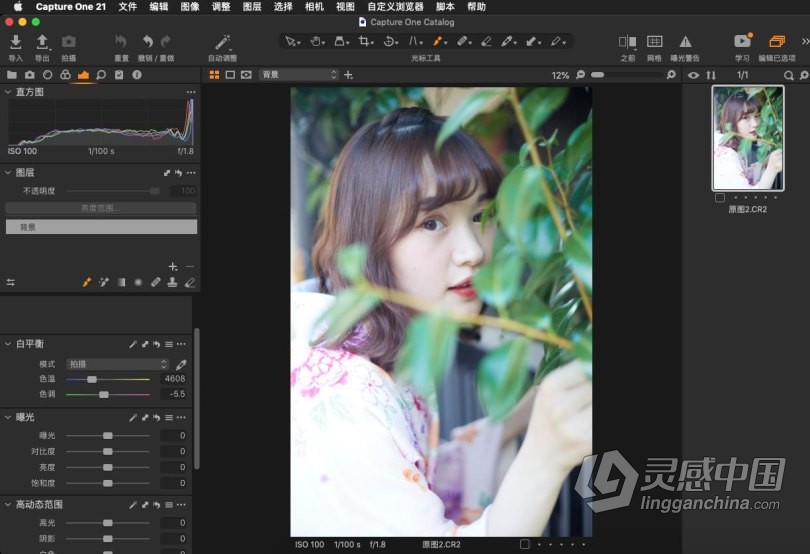Select the magic brush in layers panel

tap(104, 282)
